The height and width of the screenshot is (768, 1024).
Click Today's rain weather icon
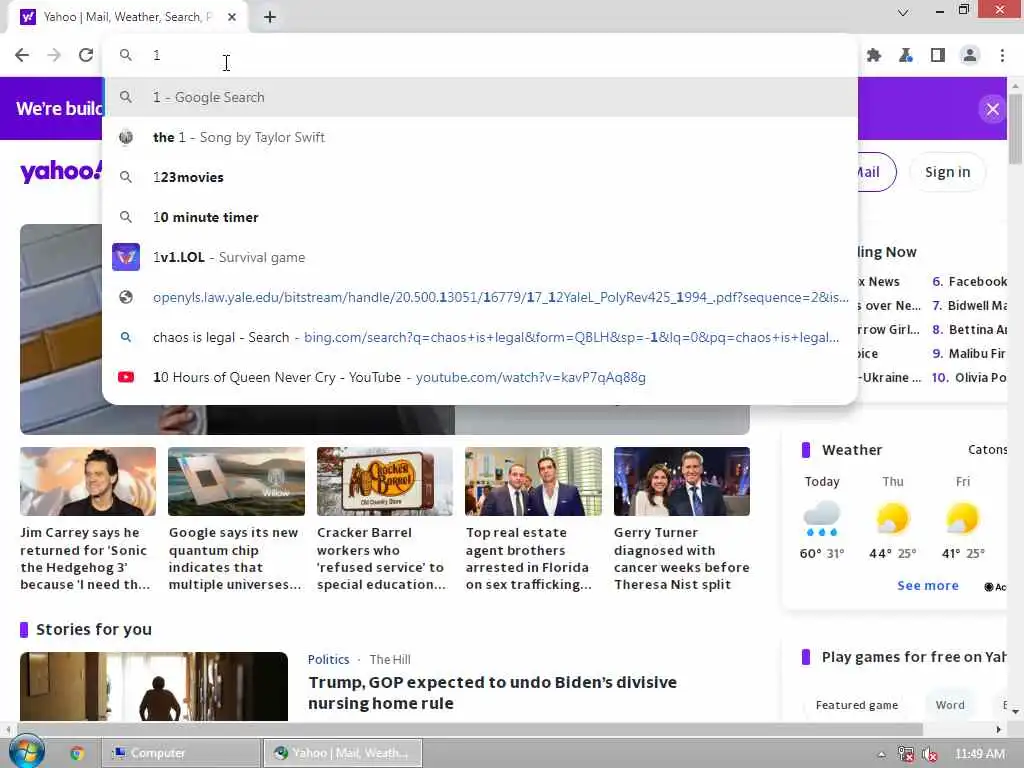822,519
